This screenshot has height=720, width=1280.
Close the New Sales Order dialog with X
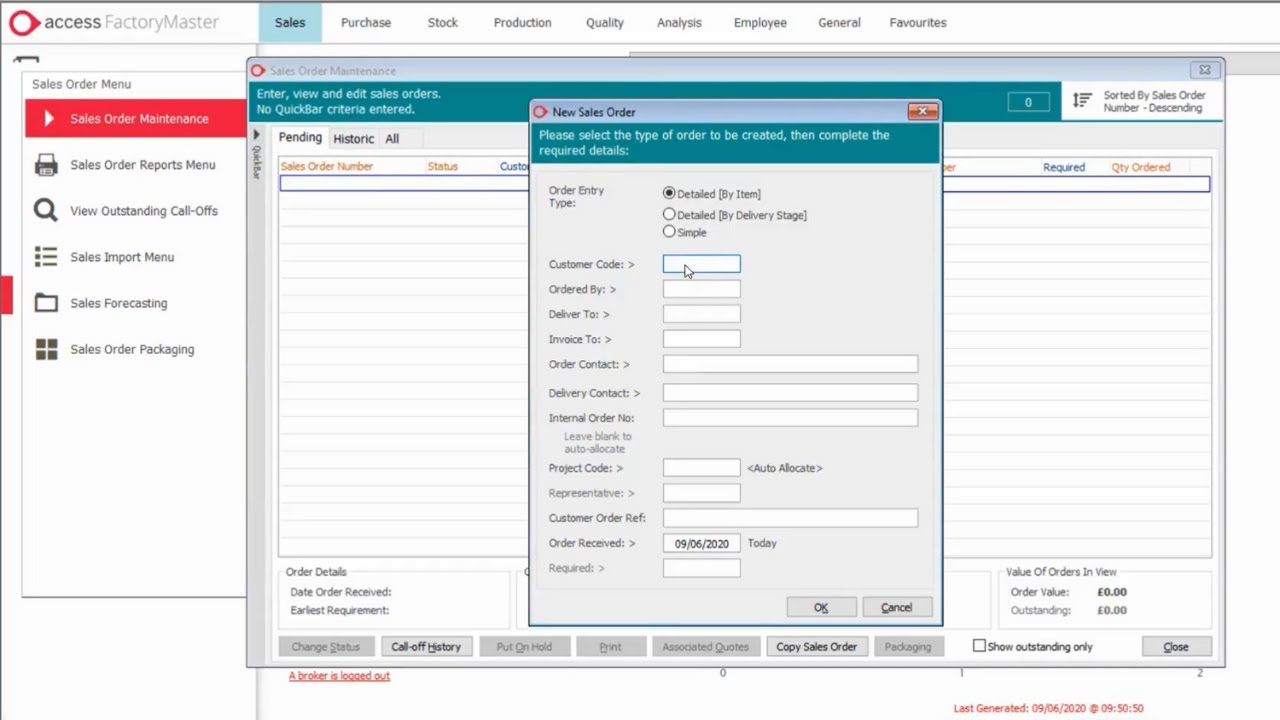[x=922, y=111]
